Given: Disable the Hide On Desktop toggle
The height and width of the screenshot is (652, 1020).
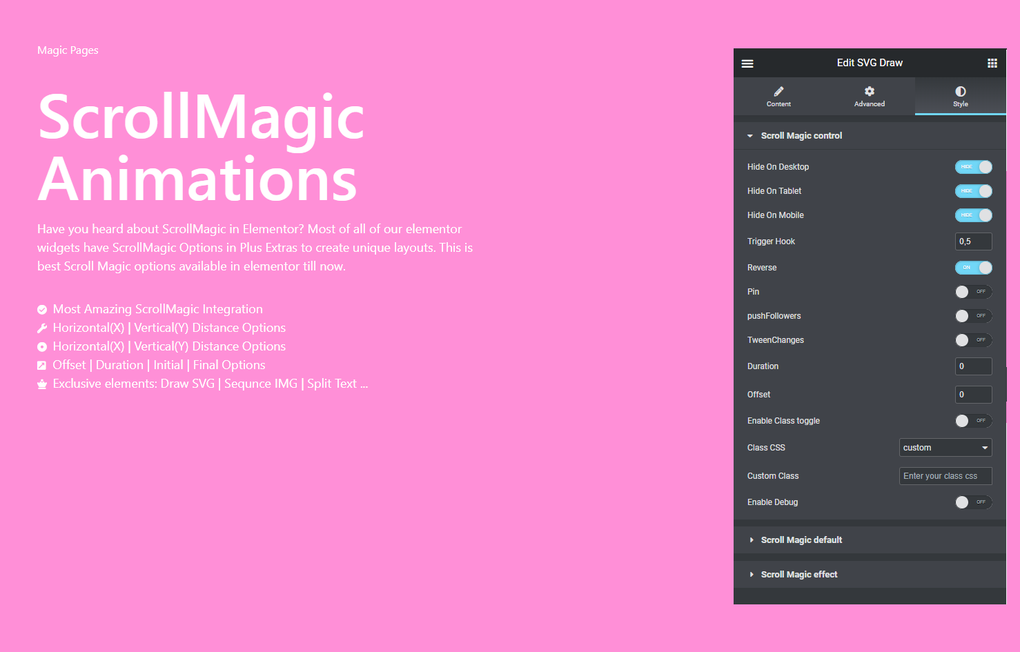Looking at the screenshot, I should (x=973, y=166).
